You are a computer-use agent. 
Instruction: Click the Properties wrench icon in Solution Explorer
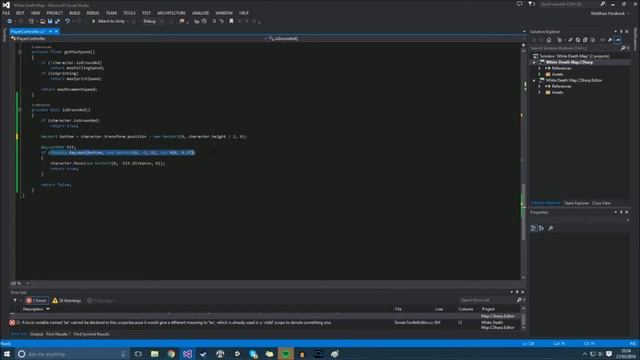tap(610, 40)
